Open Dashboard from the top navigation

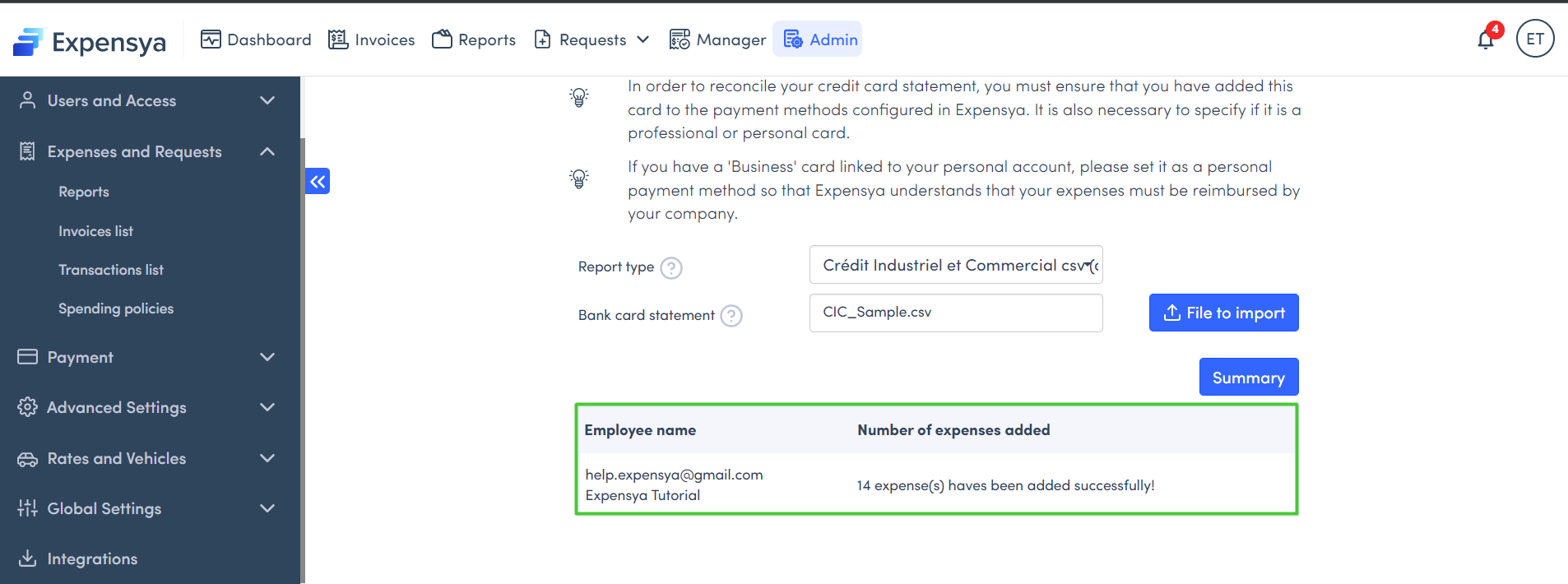pos(256,39)
